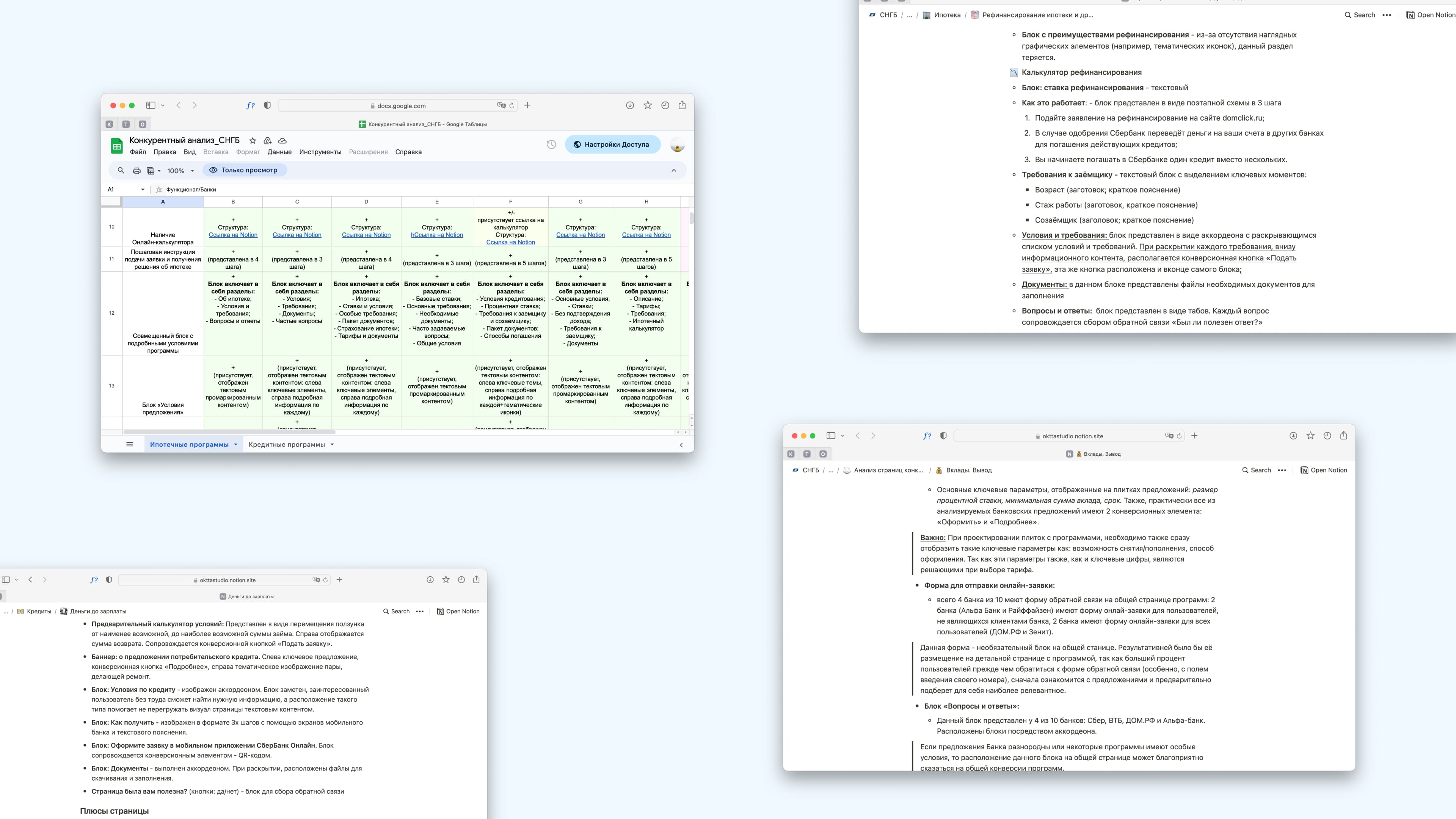Click the Google account avatar in Sheets
Image resolution: width=1456 pixels, height=819 pixels.
(x=677, y=145)
